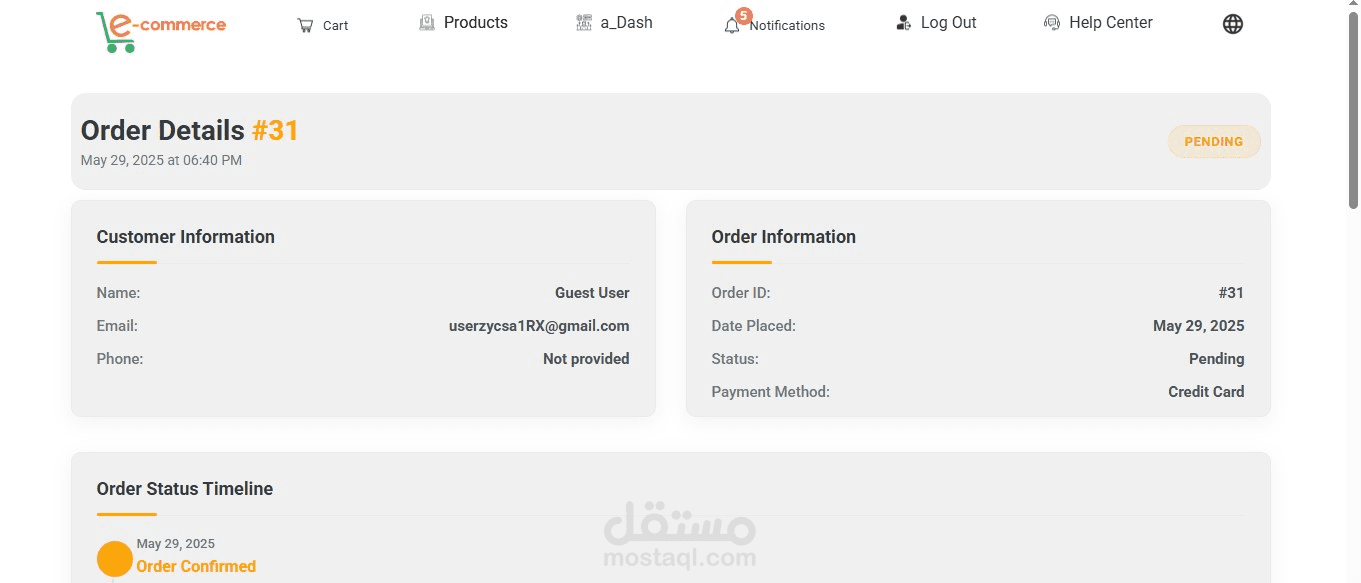Open the Help Center link
1361x583 pixels.
(x=1110, y=22)
